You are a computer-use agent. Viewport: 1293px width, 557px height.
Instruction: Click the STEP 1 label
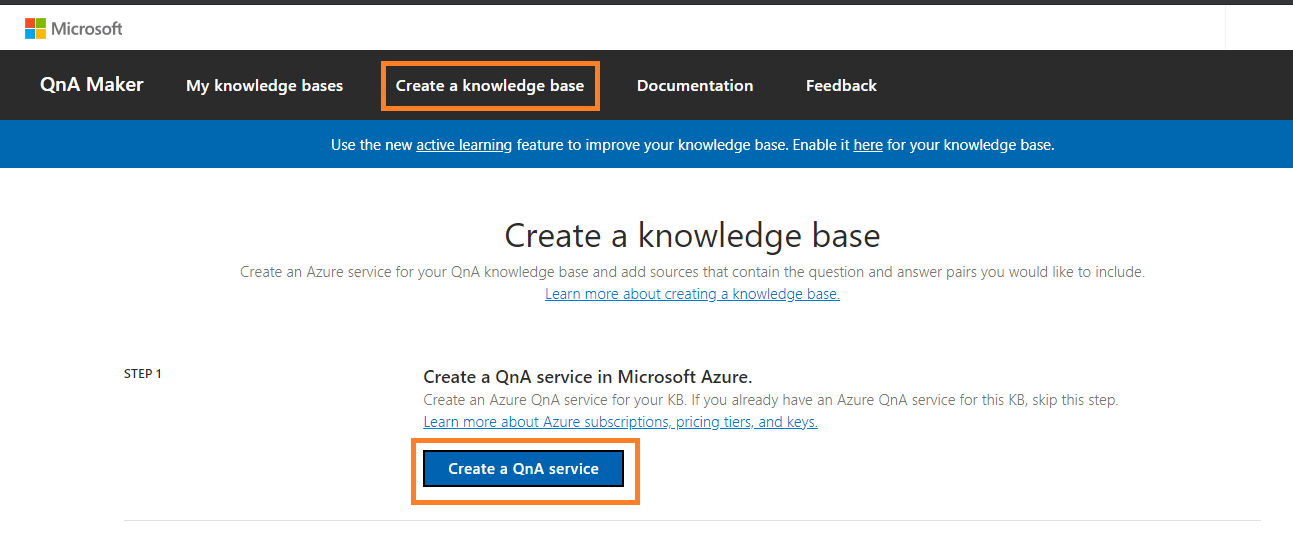pyautogui.click(x=143, y=374)
